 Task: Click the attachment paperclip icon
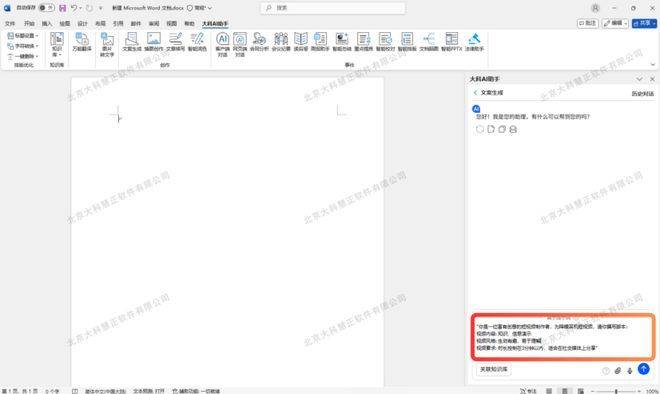(x=617, y=370)
